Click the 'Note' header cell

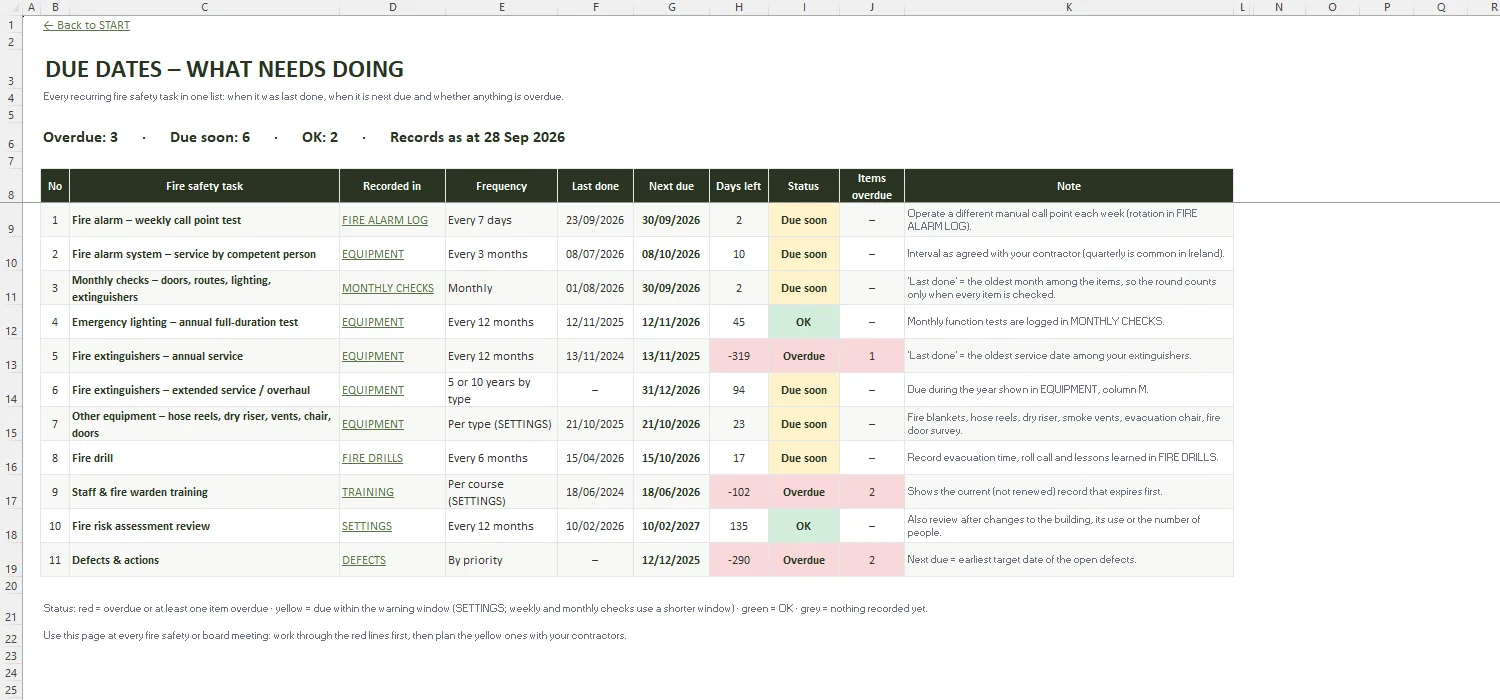tap(1069, 186)
